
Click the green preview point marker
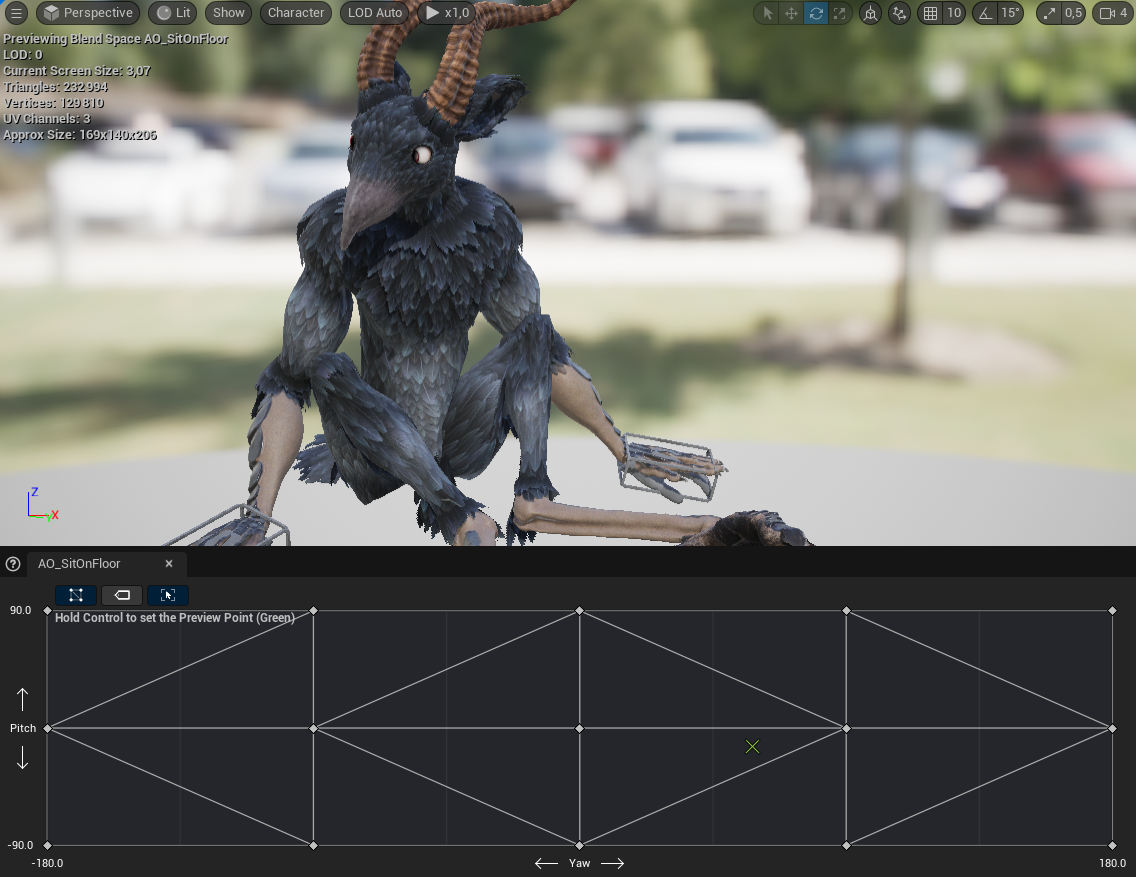tap(753, 747)
